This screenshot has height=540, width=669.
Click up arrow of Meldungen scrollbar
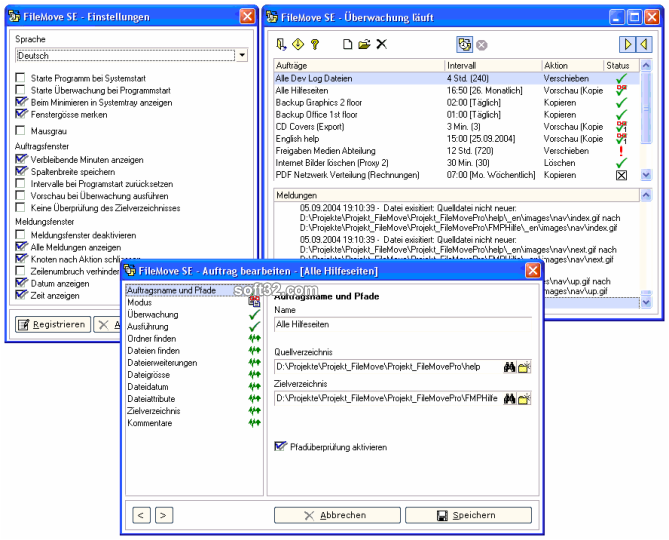(646, 195)
